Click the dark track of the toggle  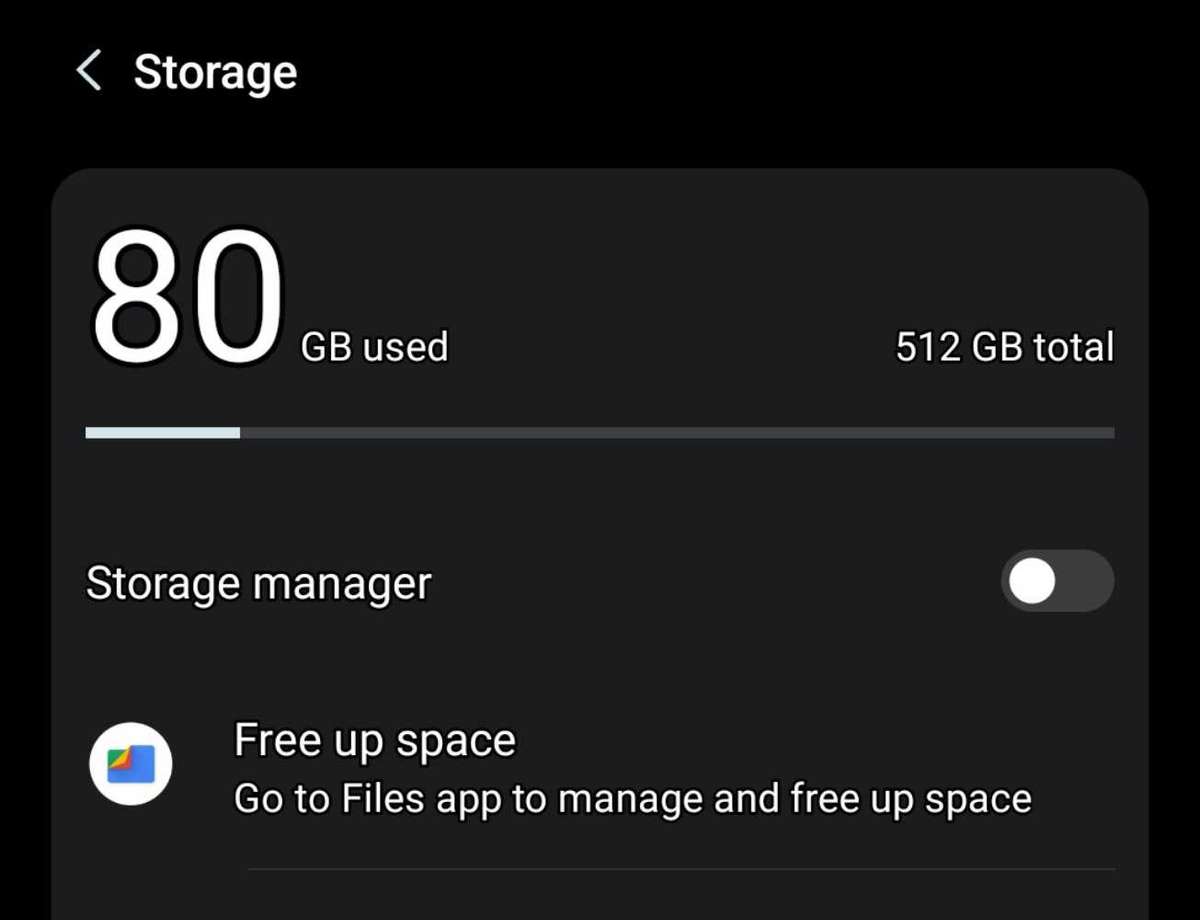point(1087,581)
